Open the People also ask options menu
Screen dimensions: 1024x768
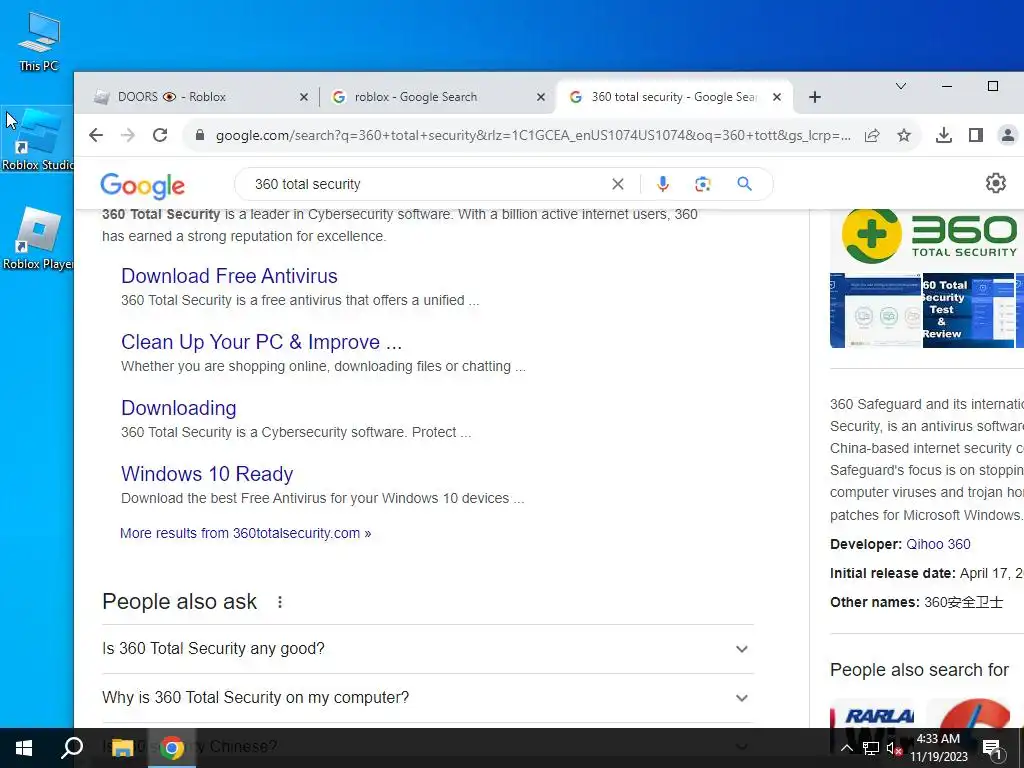(x=280, y=602)
